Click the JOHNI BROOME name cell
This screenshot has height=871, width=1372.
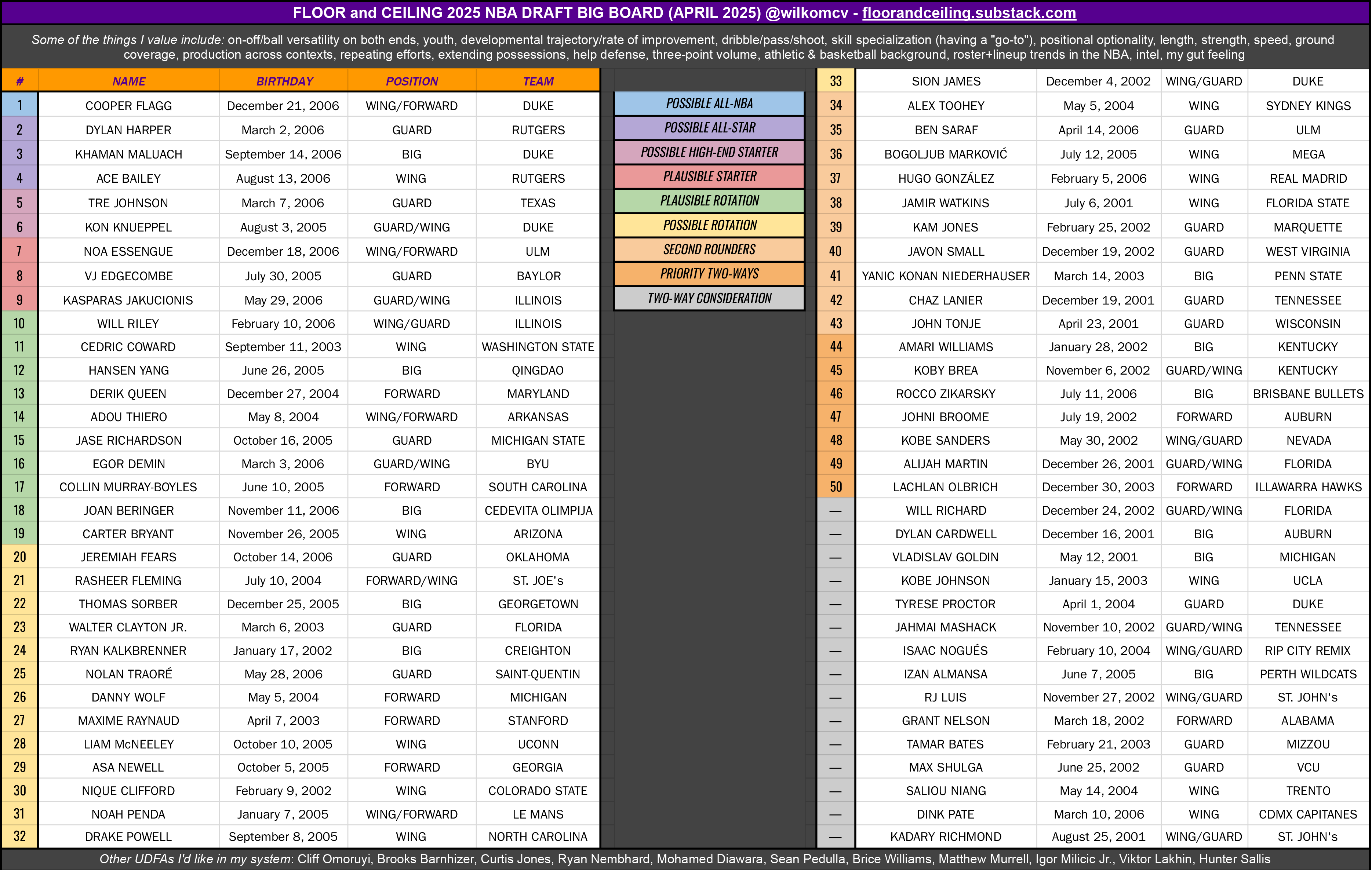click(946, 417)
